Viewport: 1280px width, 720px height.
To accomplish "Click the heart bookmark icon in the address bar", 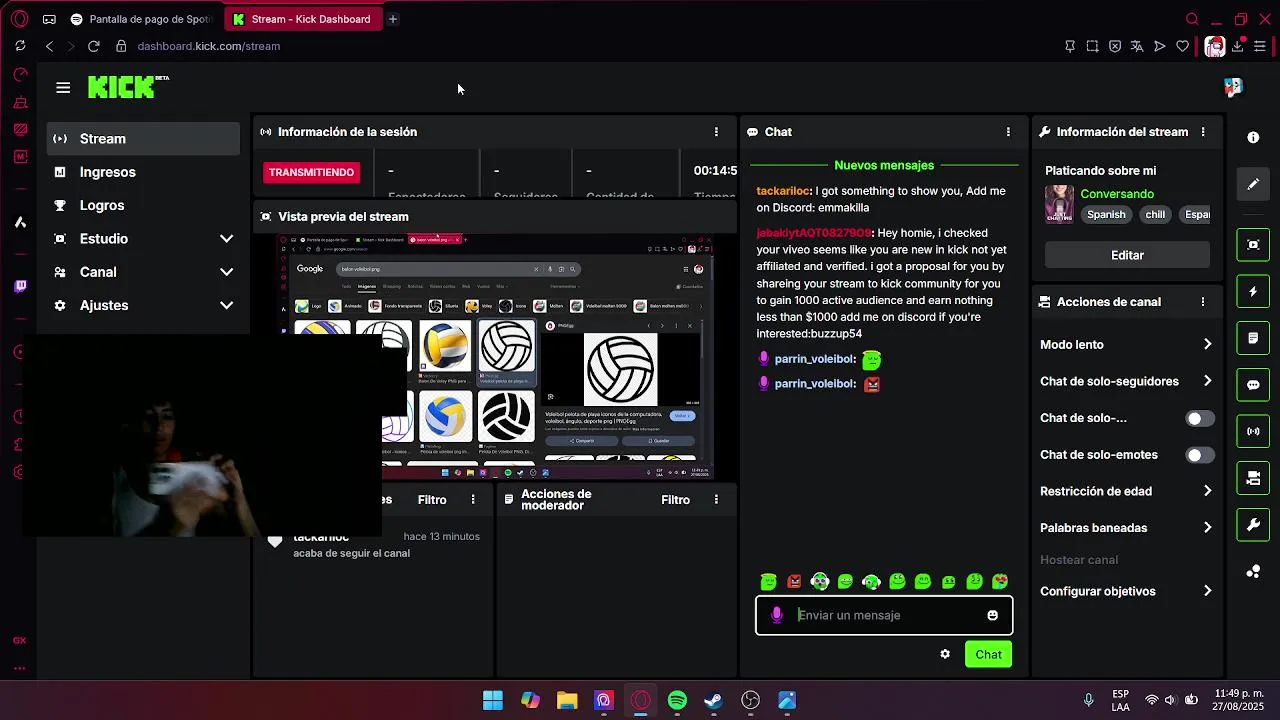I will (1182, 46).
